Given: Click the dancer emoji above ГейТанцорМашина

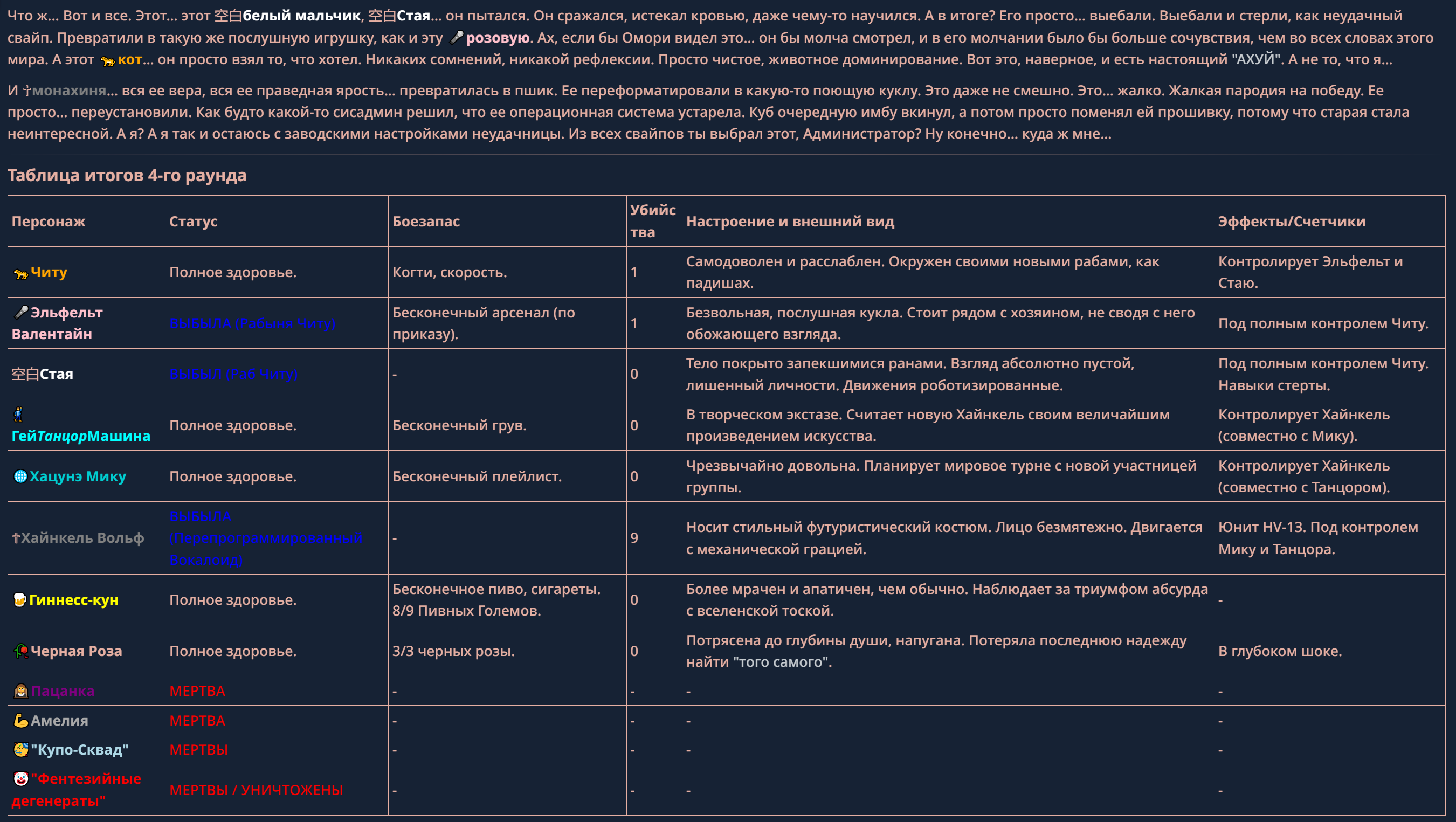Looking at the screenshot, I should coord(19,415).
